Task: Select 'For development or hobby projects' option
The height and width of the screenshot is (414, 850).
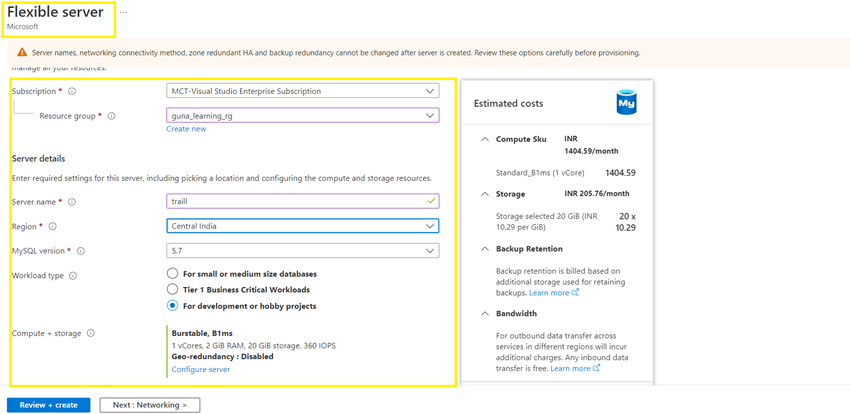Action: tap(173, 306)
